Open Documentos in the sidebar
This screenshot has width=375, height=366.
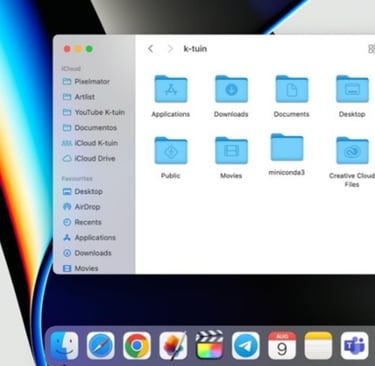pos(90,128)
